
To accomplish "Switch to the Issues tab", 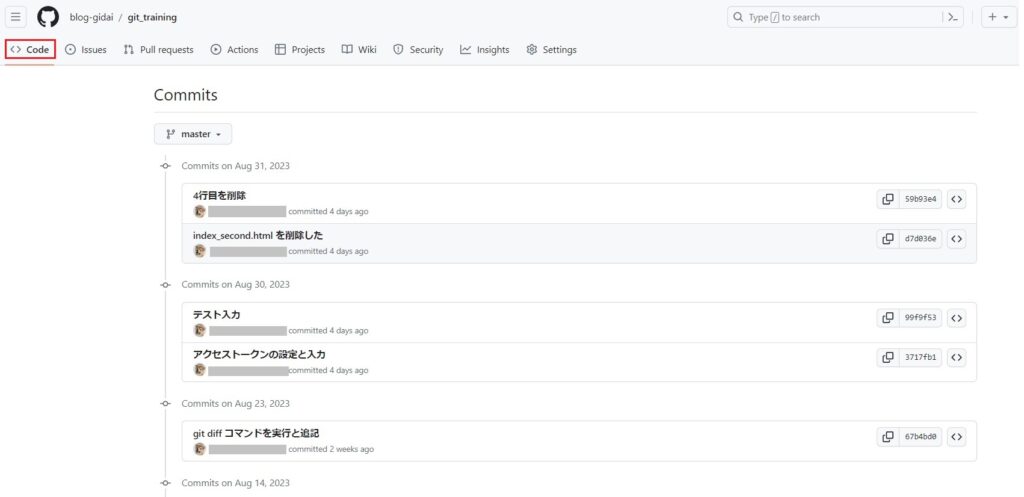I will (86, 50).
